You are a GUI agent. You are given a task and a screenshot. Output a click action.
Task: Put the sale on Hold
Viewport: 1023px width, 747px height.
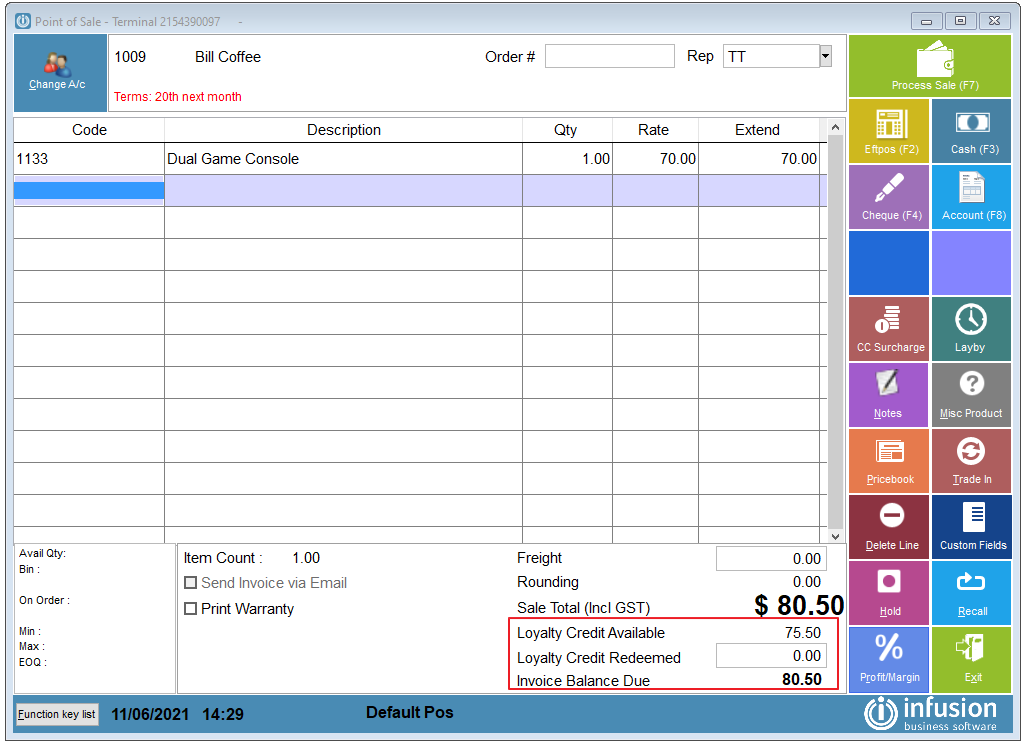[889, 592]
